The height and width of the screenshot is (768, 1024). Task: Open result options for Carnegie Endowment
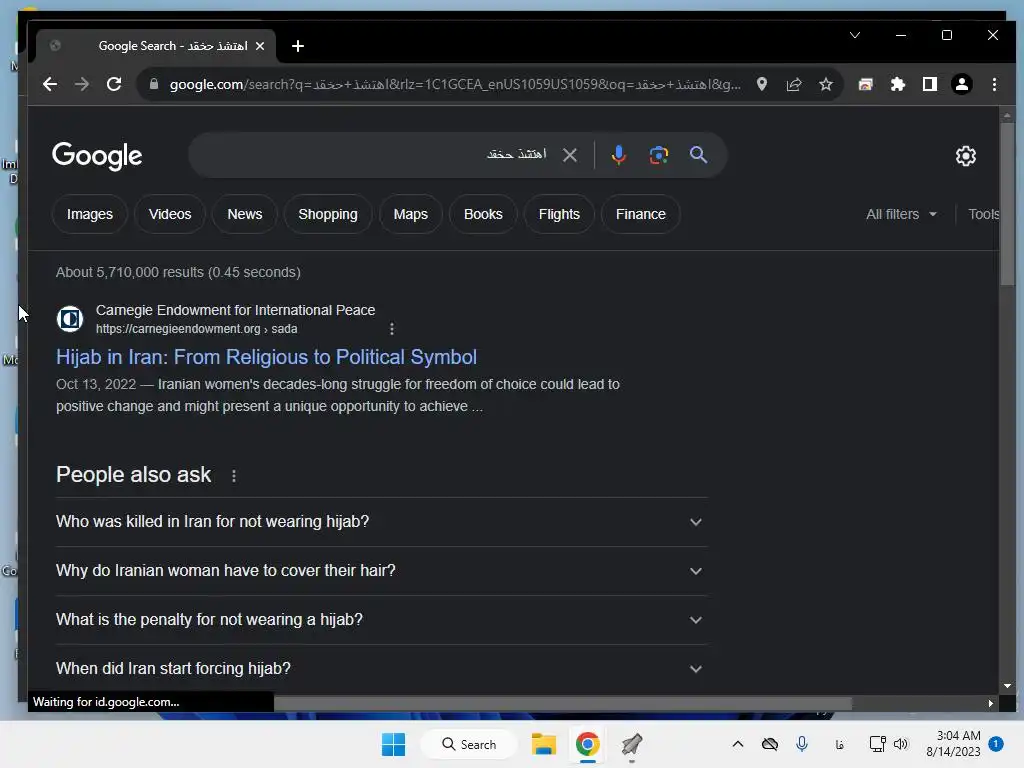coord(392,329)
